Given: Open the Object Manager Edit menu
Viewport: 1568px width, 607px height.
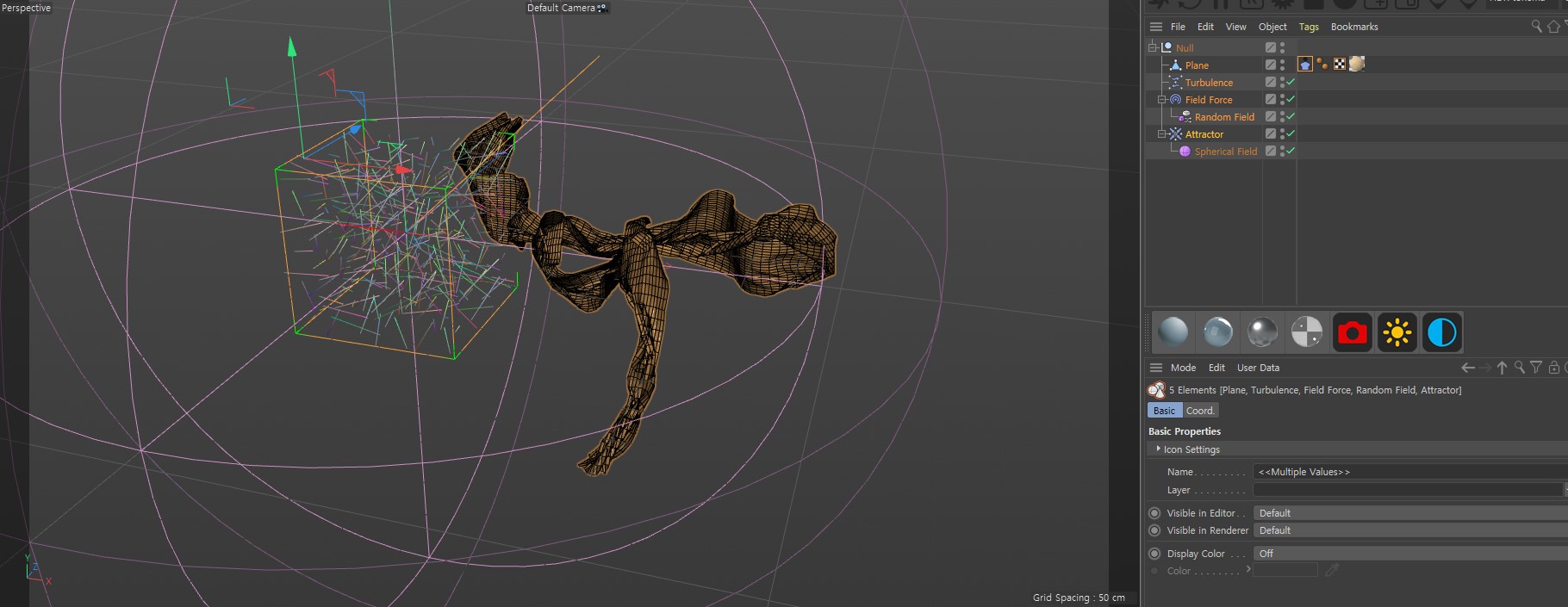Looking at the screenshot, I should (1205, 27).
